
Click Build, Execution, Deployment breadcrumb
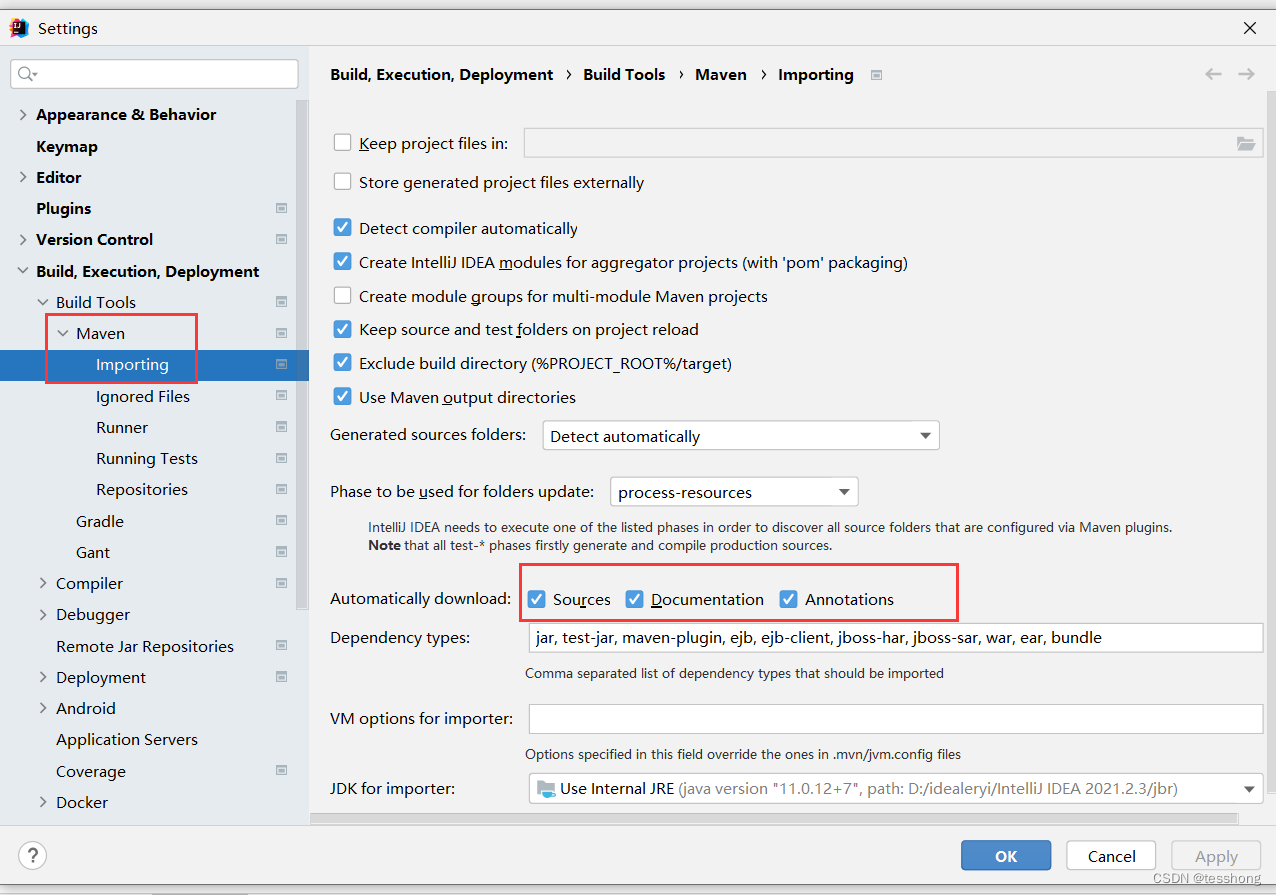pyautogui.click(x=442, y=74)
